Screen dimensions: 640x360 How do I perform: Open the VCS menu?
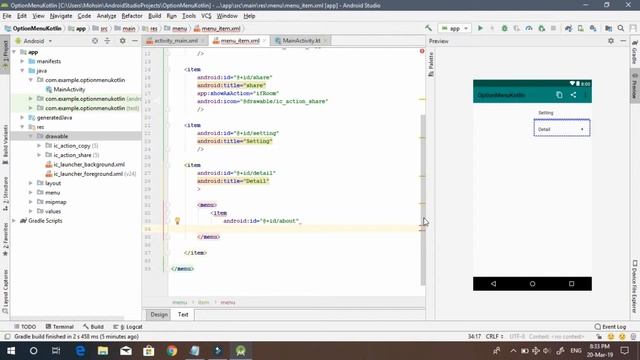[x=206, y=16]
